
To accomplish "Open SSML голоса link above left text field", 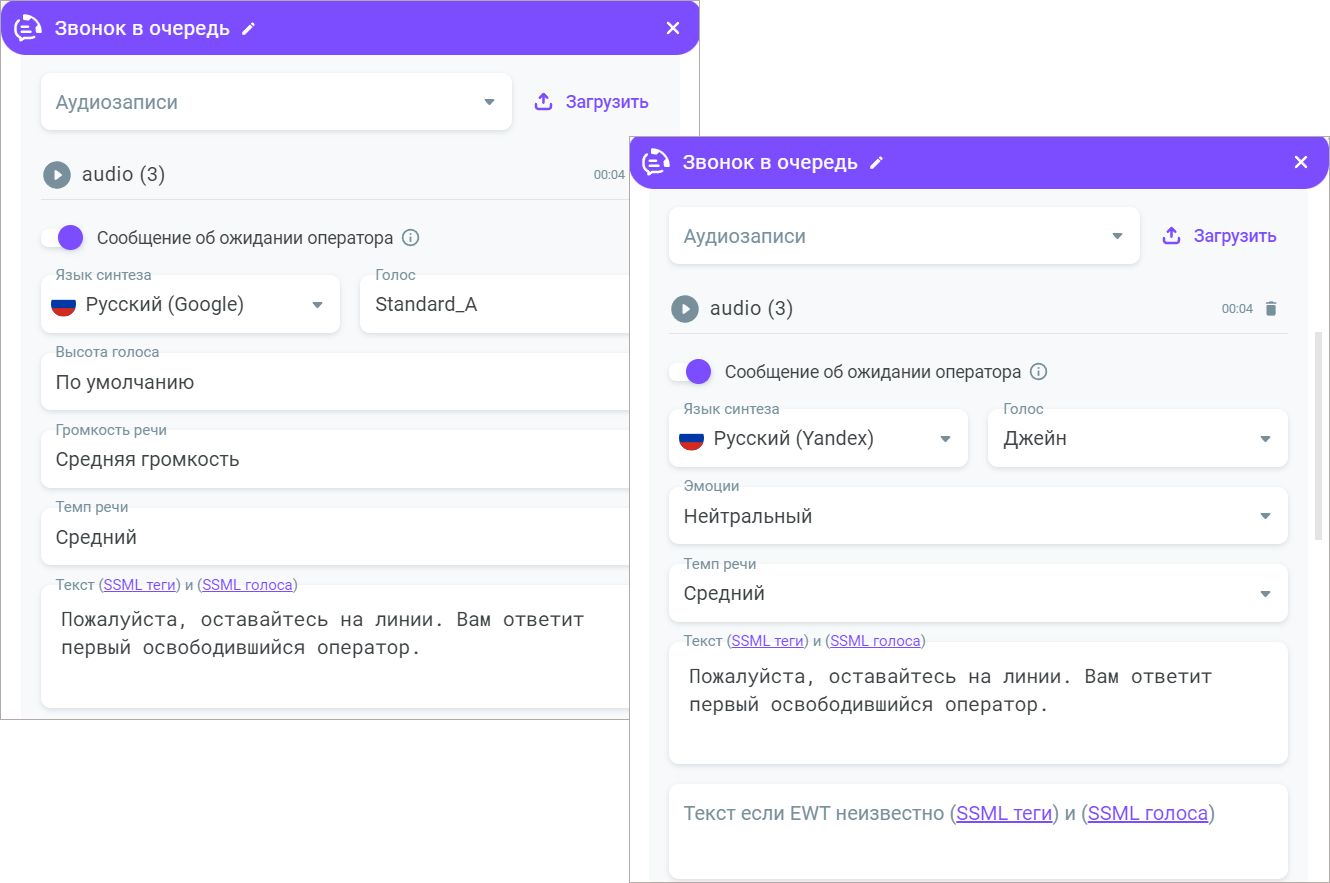I will (247, 585).
